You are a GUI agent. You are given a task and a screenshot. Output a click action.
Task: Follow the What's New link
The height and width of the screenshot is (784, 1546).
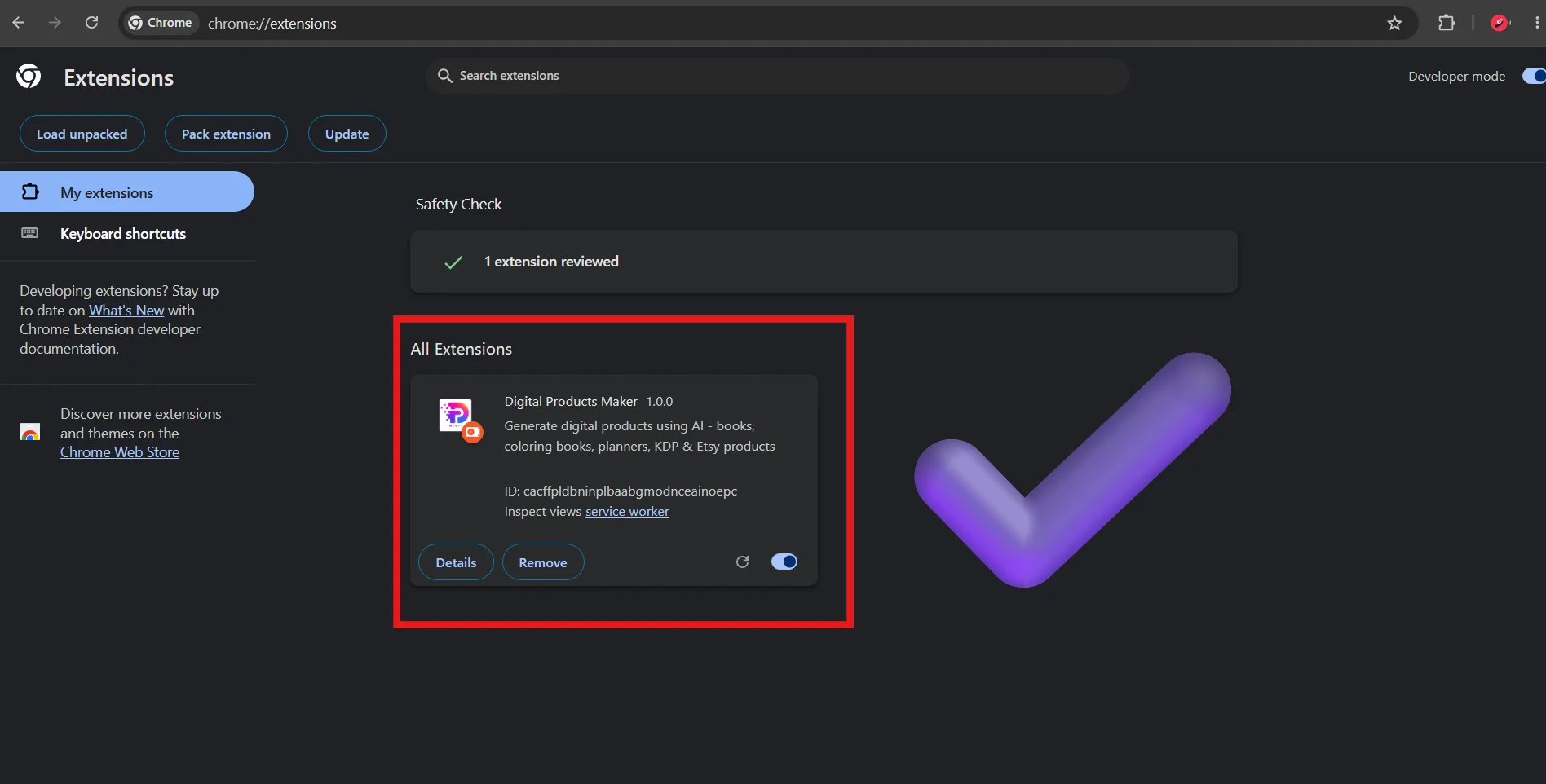click(126, 310)
